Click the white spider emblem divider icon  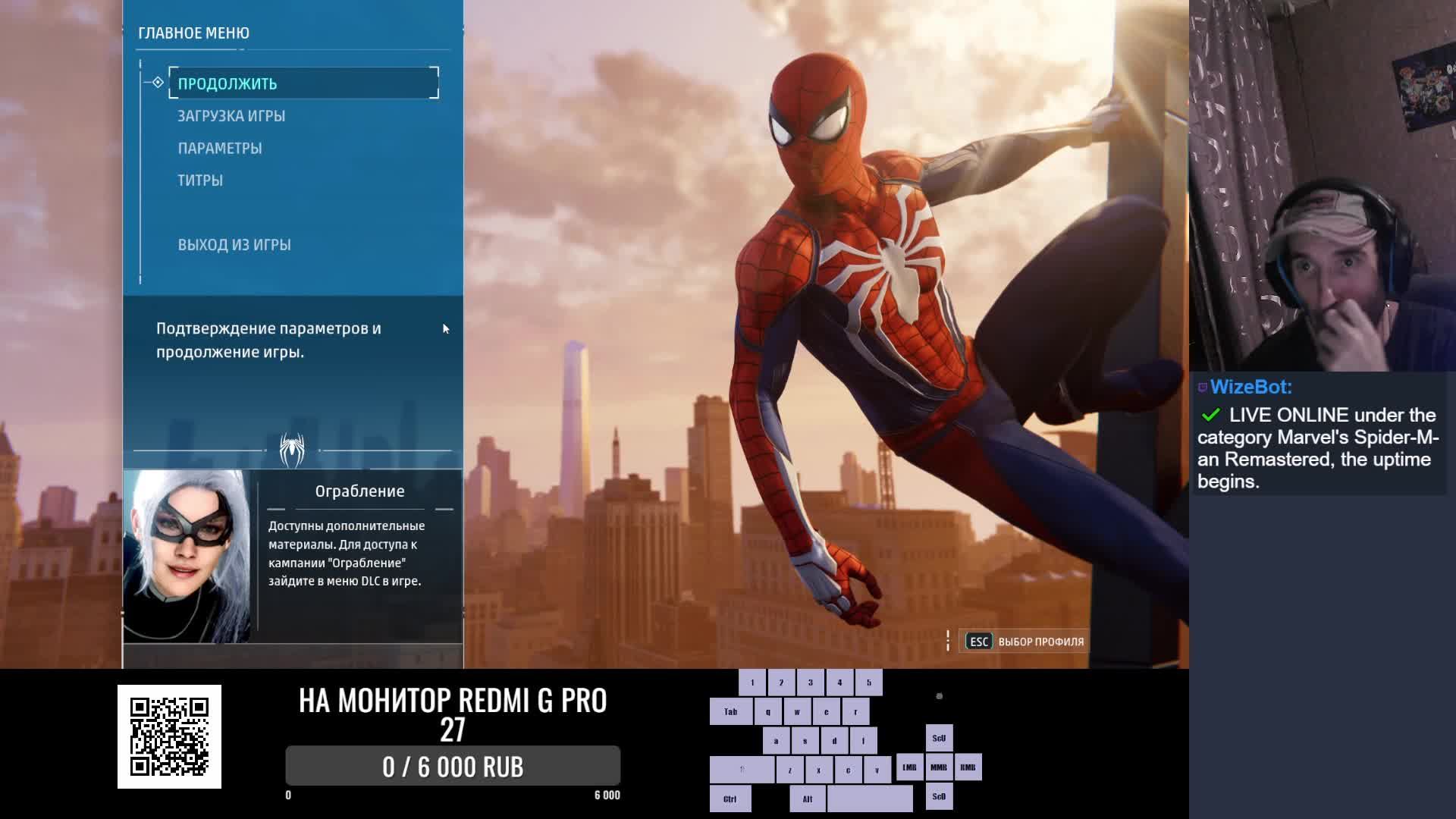pos(292,450)
